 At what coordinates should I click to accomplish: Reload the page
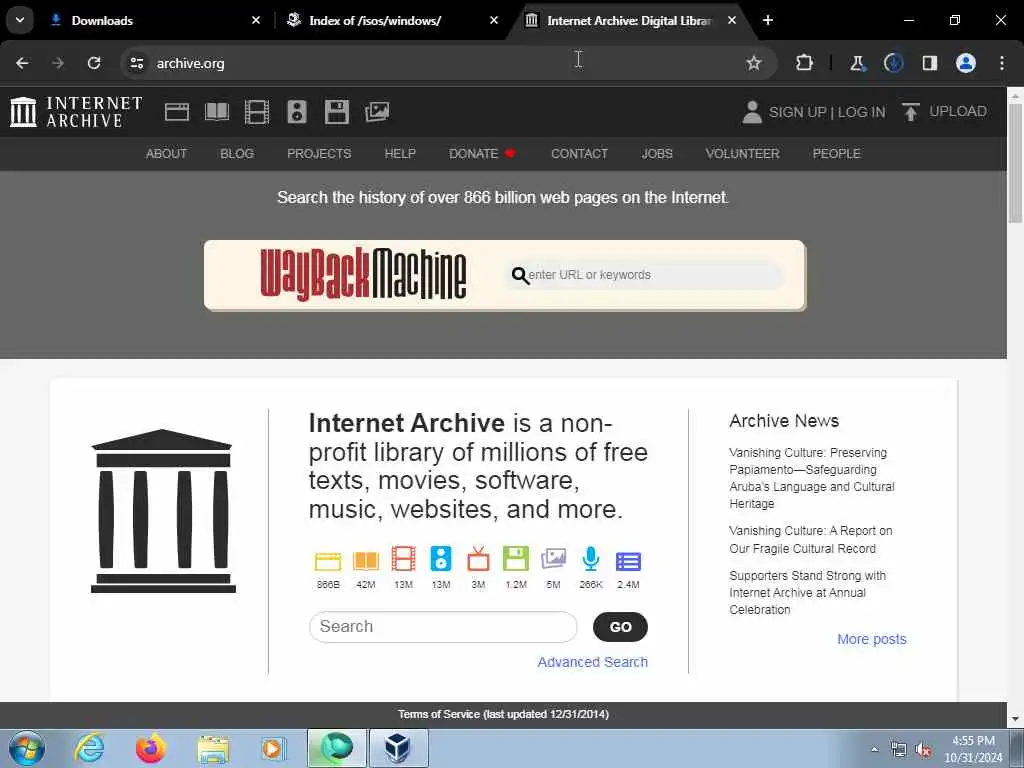click(94, 63)
